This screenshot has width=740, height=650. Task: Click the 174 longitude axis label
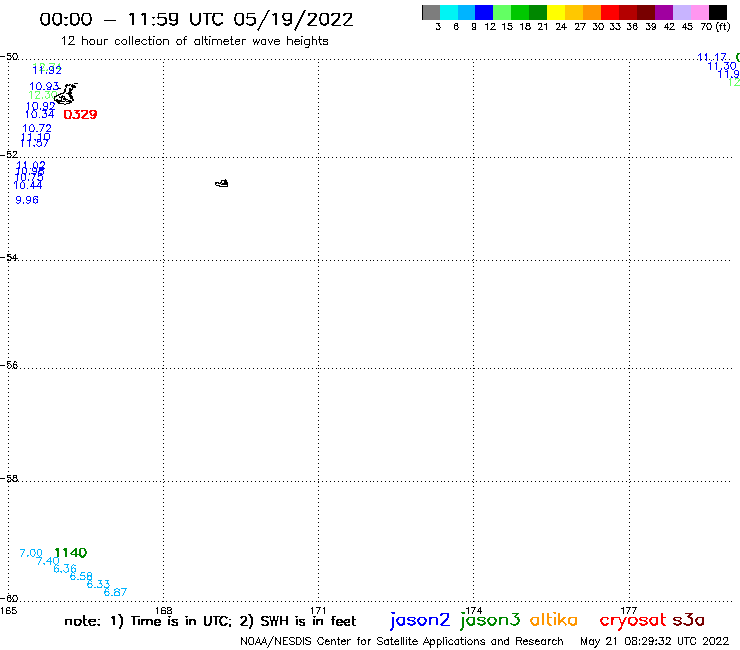[474, 610]
